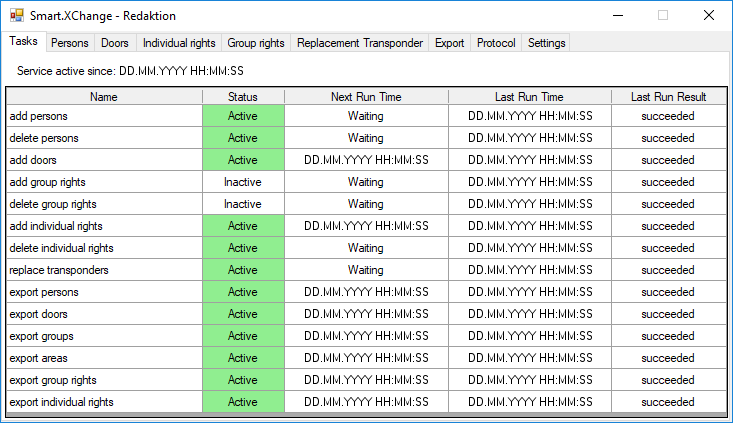Open the Group rights tab
This screenshot has height=423, width=733.
tap(256, 43)
